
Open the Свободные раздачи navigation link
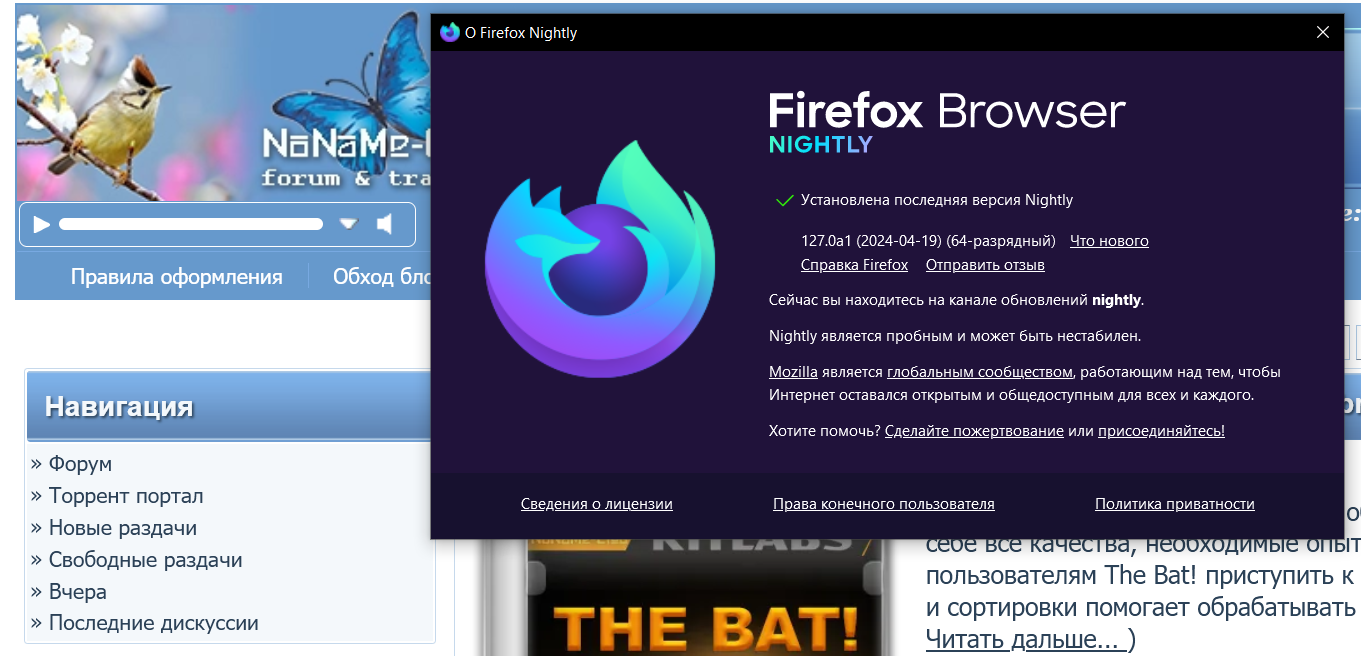point(146,560)
